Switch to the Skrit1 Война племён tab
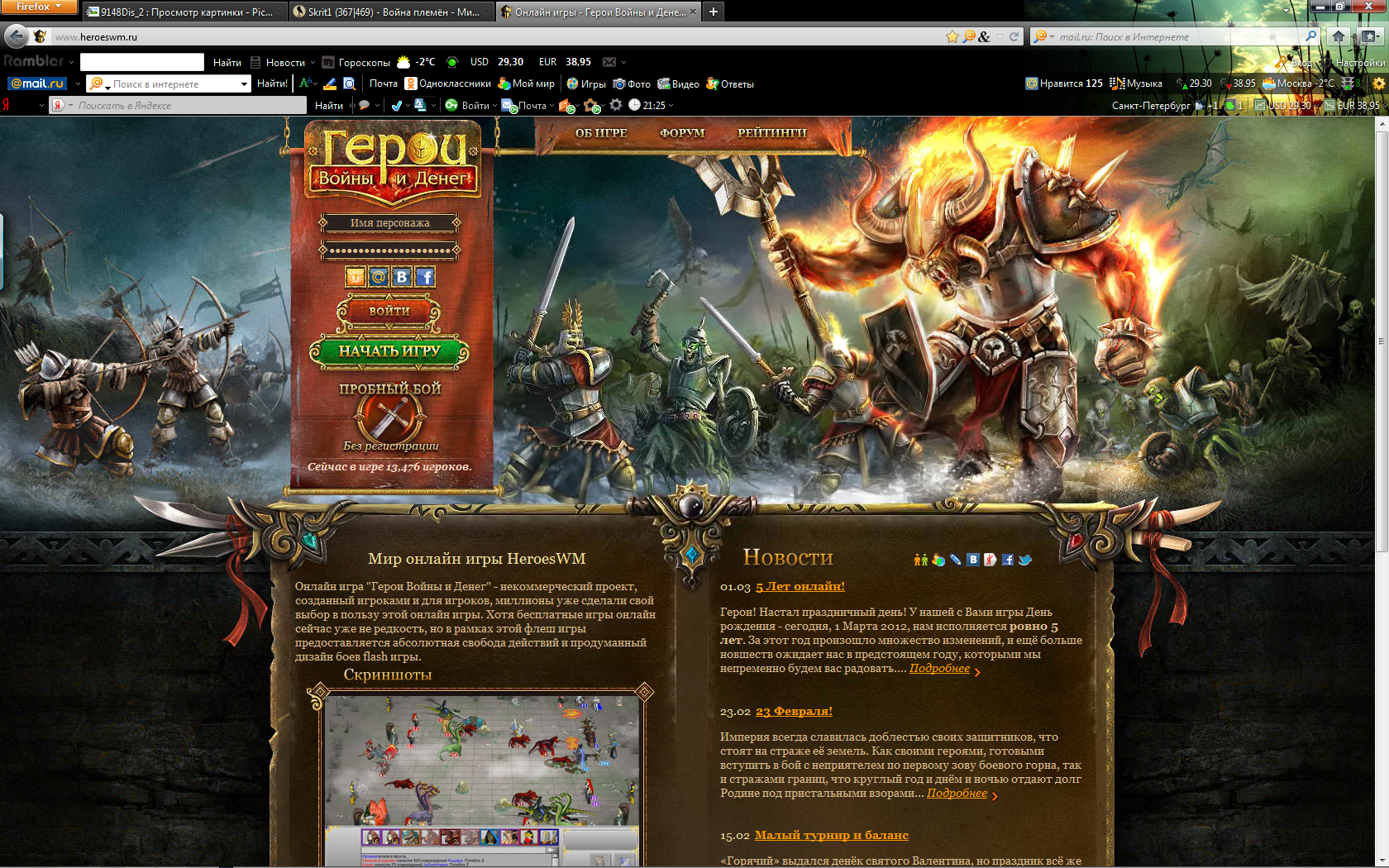This screenshot has height=868, width=1389. click(392, 12)
